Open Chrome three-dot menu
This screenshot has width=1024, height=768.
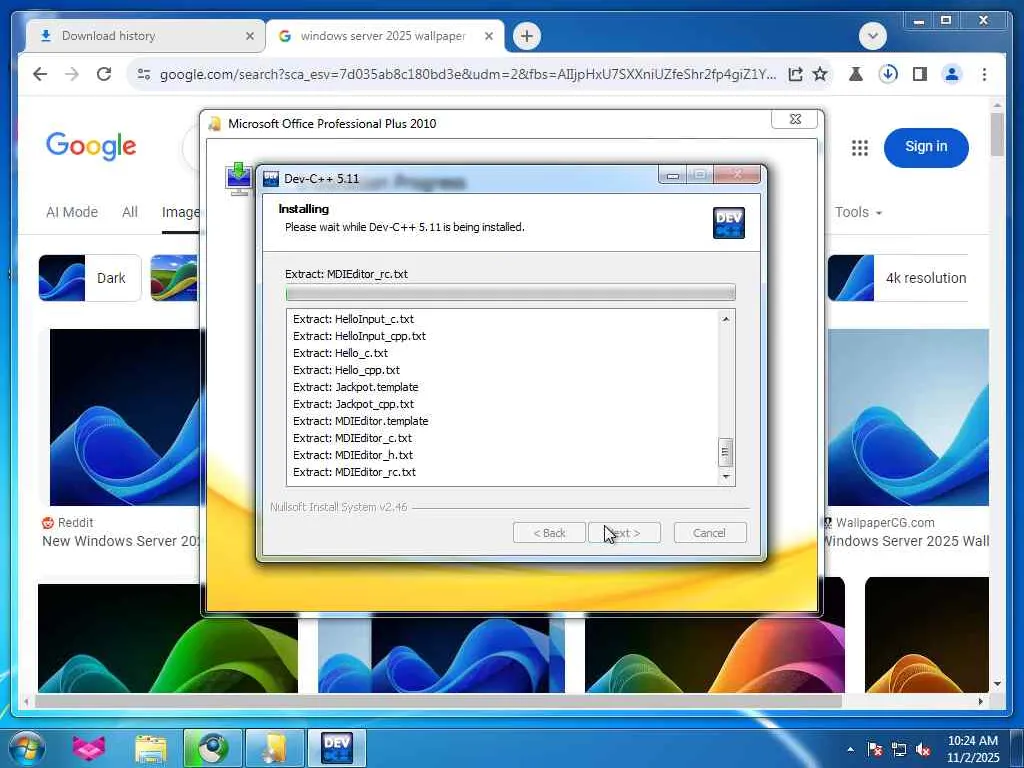click(984, 74)
